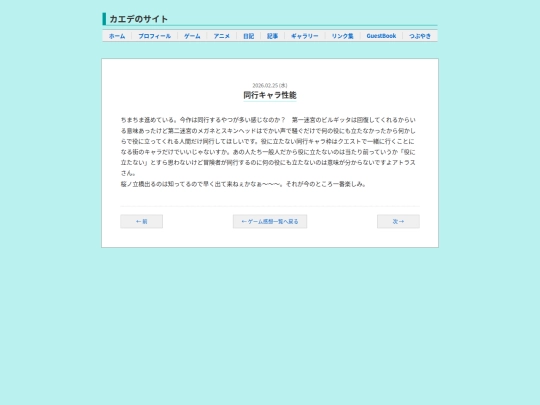The height and width of the screenshot is (405, 540).
Task: Open the ゲーム section
Action: [x=192, y=36]
